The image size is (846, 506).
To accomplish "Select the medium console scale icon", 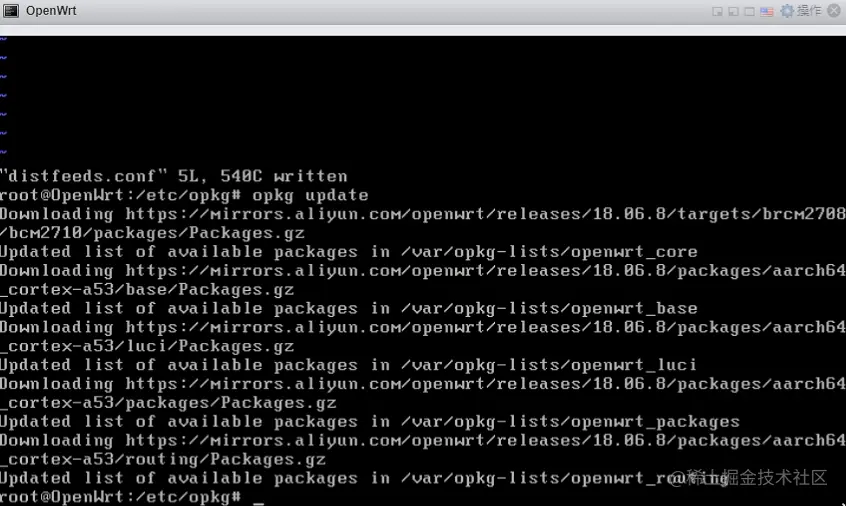I will 733,11.
